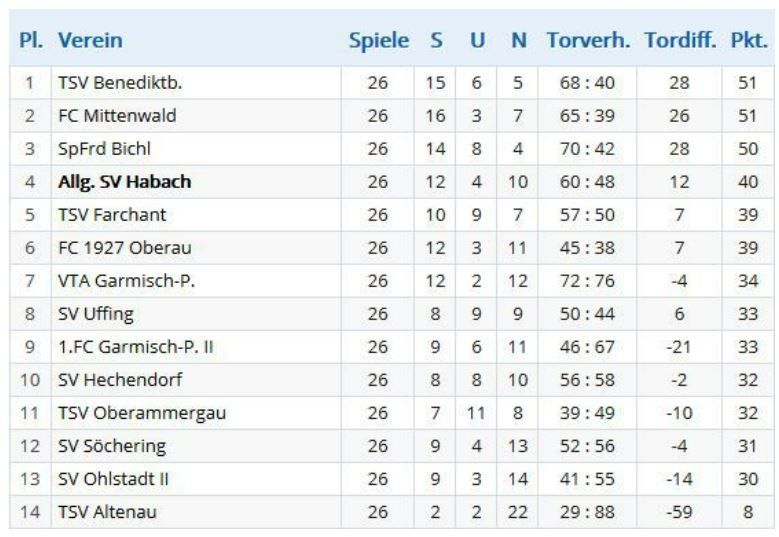Open the FC Mittenwald team link
Viewport: 779px width, 537px height.
pos(117,116)
